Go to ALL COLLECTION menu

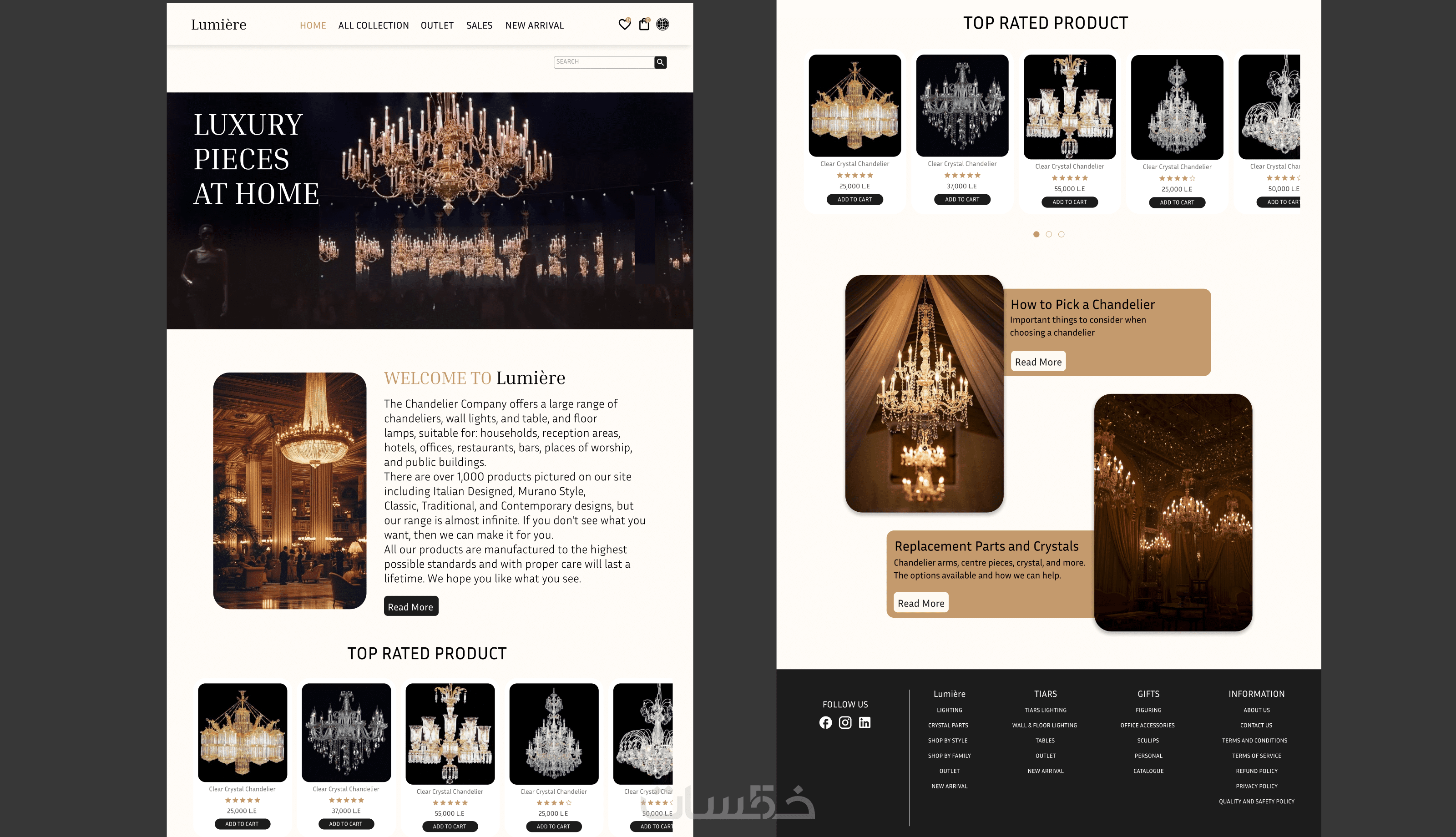pyautogui.click(x=374, y=25)
